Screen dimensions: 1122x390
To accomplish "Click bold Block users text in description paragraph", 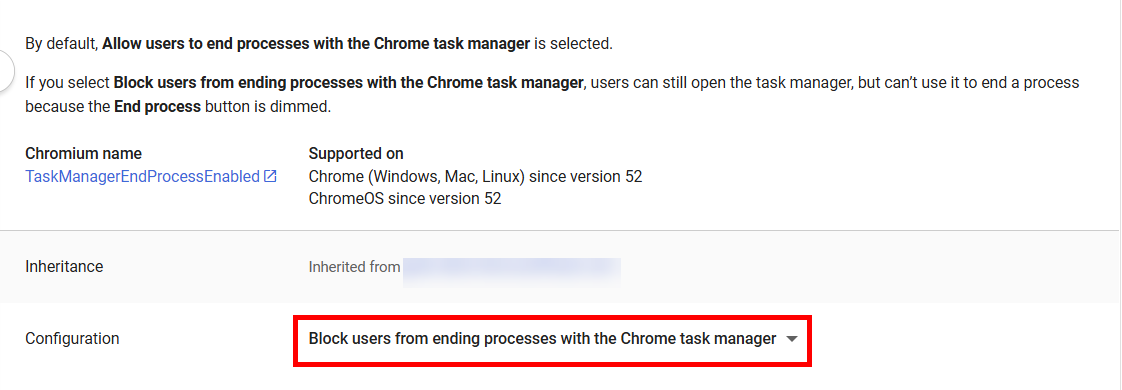I will pyautogui.click(x=348, y=82).
